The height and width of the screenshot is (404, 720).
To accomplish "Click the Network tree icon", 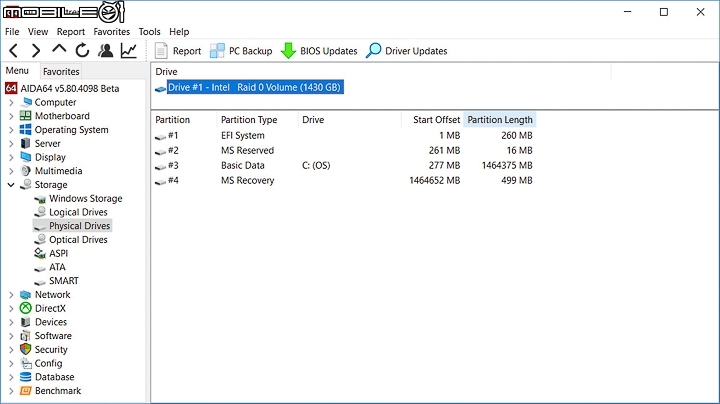I will pos(26,294).
